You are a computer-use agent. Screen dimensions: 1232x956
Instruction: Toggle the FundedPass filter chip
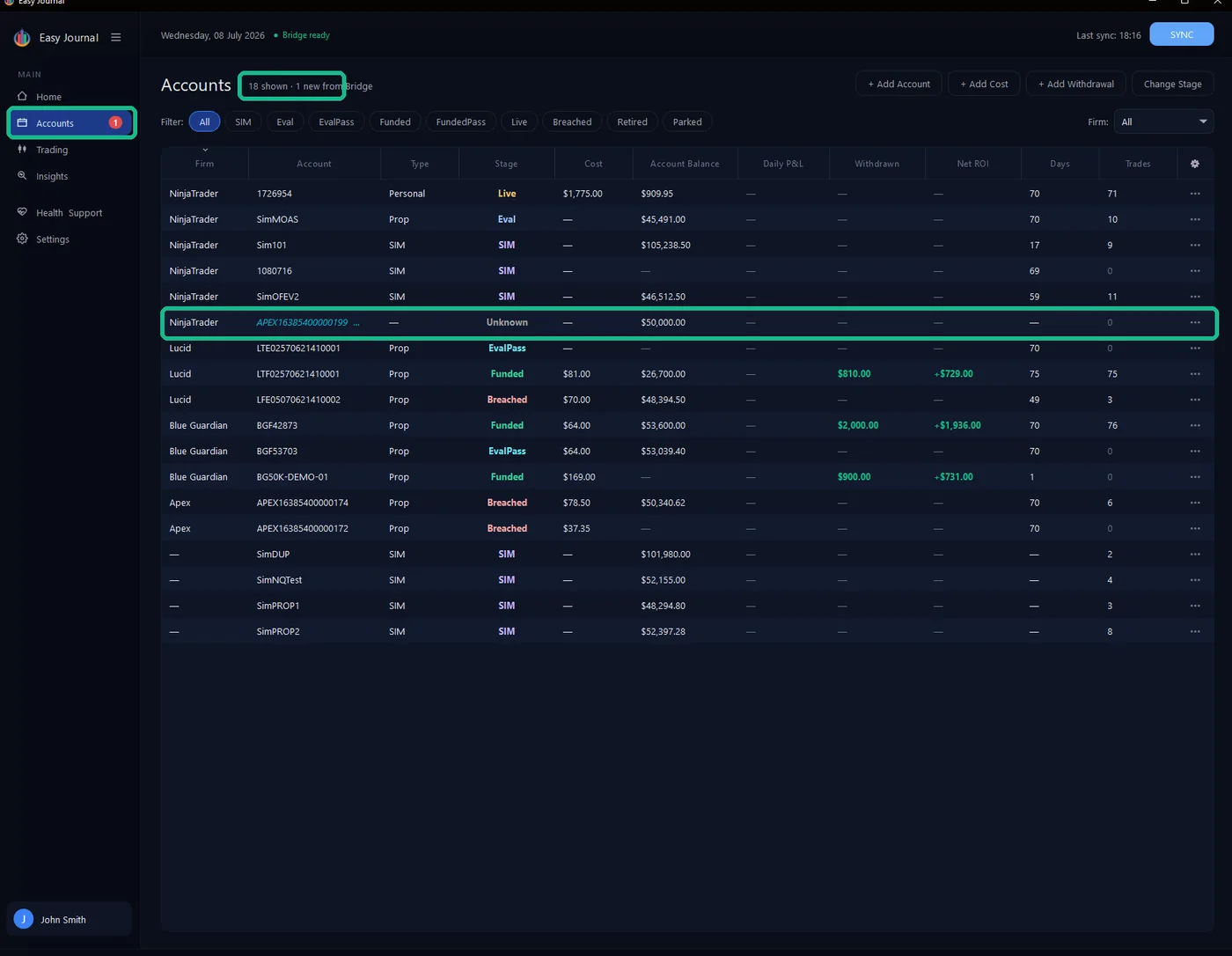click(x=461, y=121)
